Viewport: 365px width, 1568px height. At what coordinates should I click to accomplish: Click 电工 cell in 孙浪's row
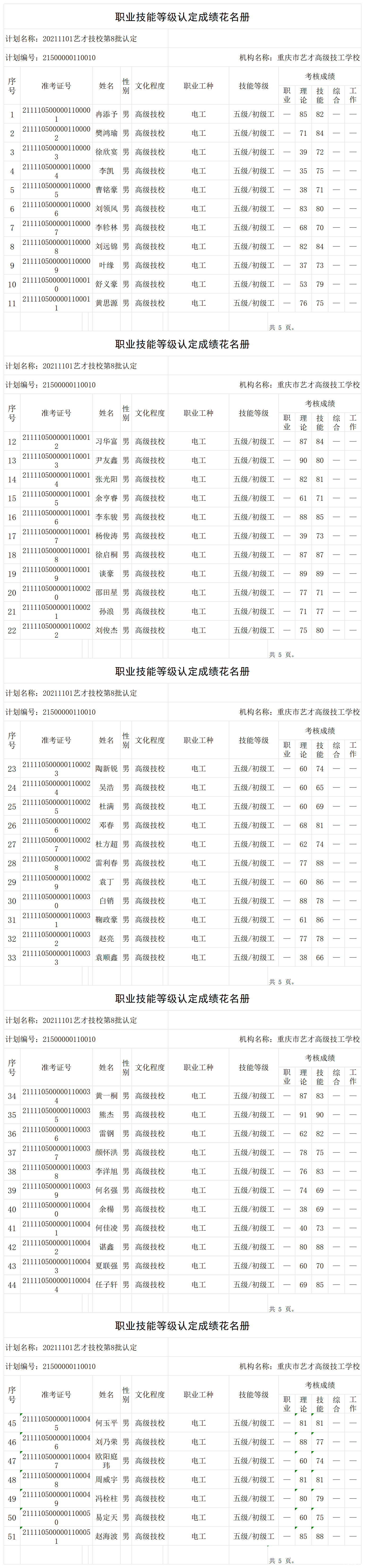(198, 612)
